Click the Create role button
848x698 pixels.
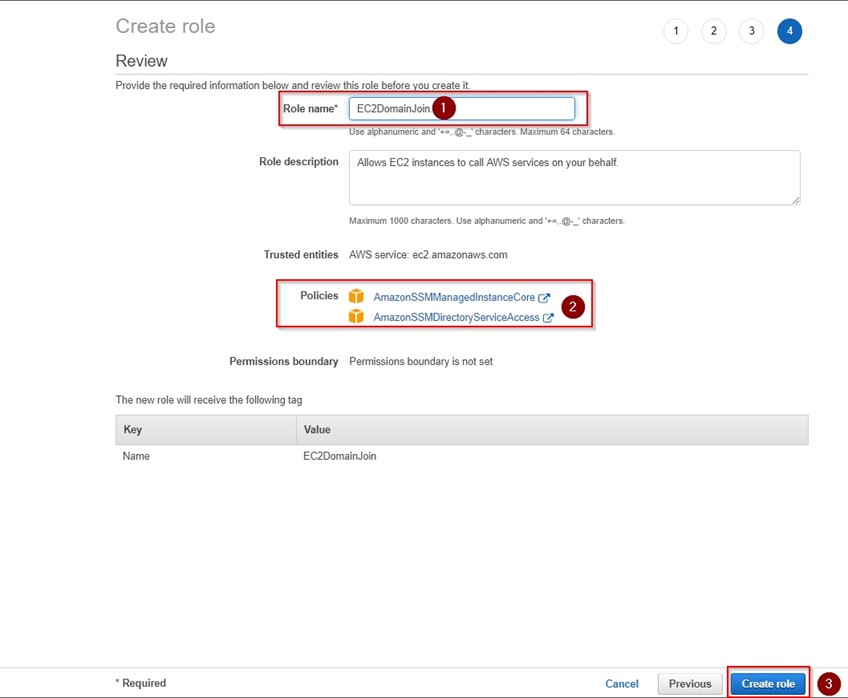tap(768, 684)
